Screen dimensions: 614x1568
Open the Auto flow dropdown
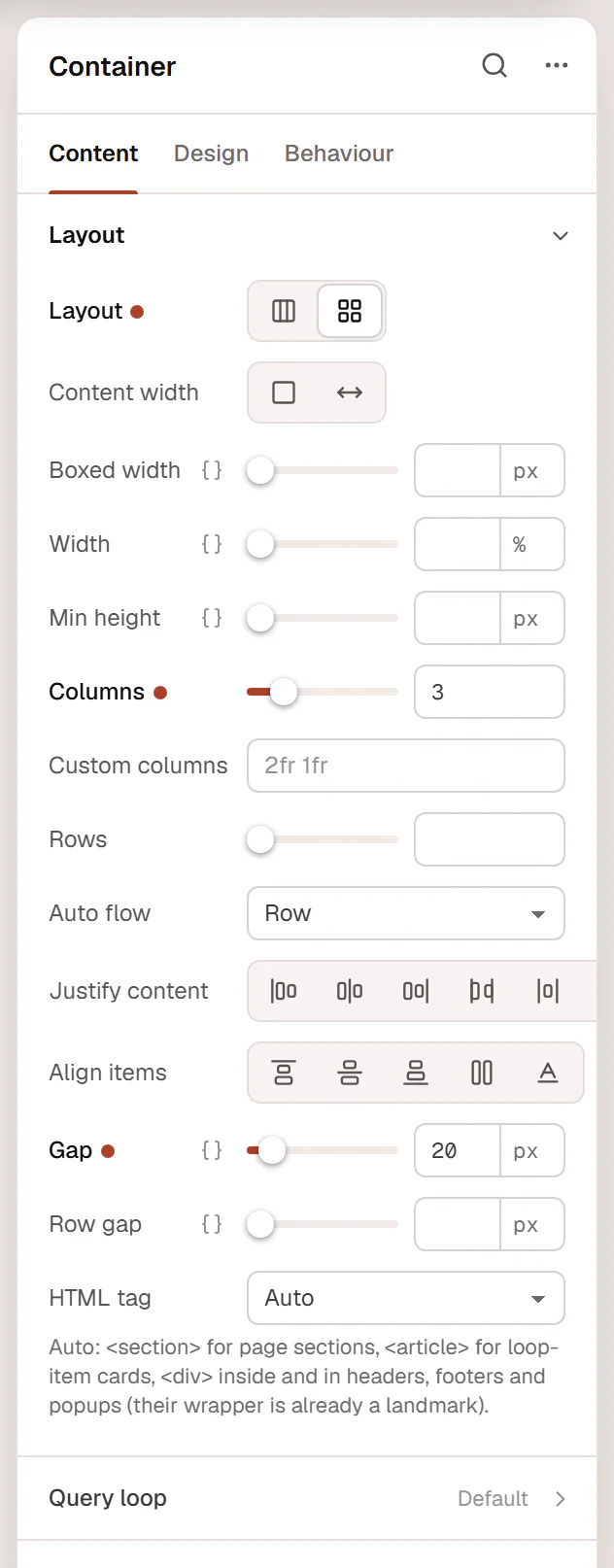click(406, 913)
